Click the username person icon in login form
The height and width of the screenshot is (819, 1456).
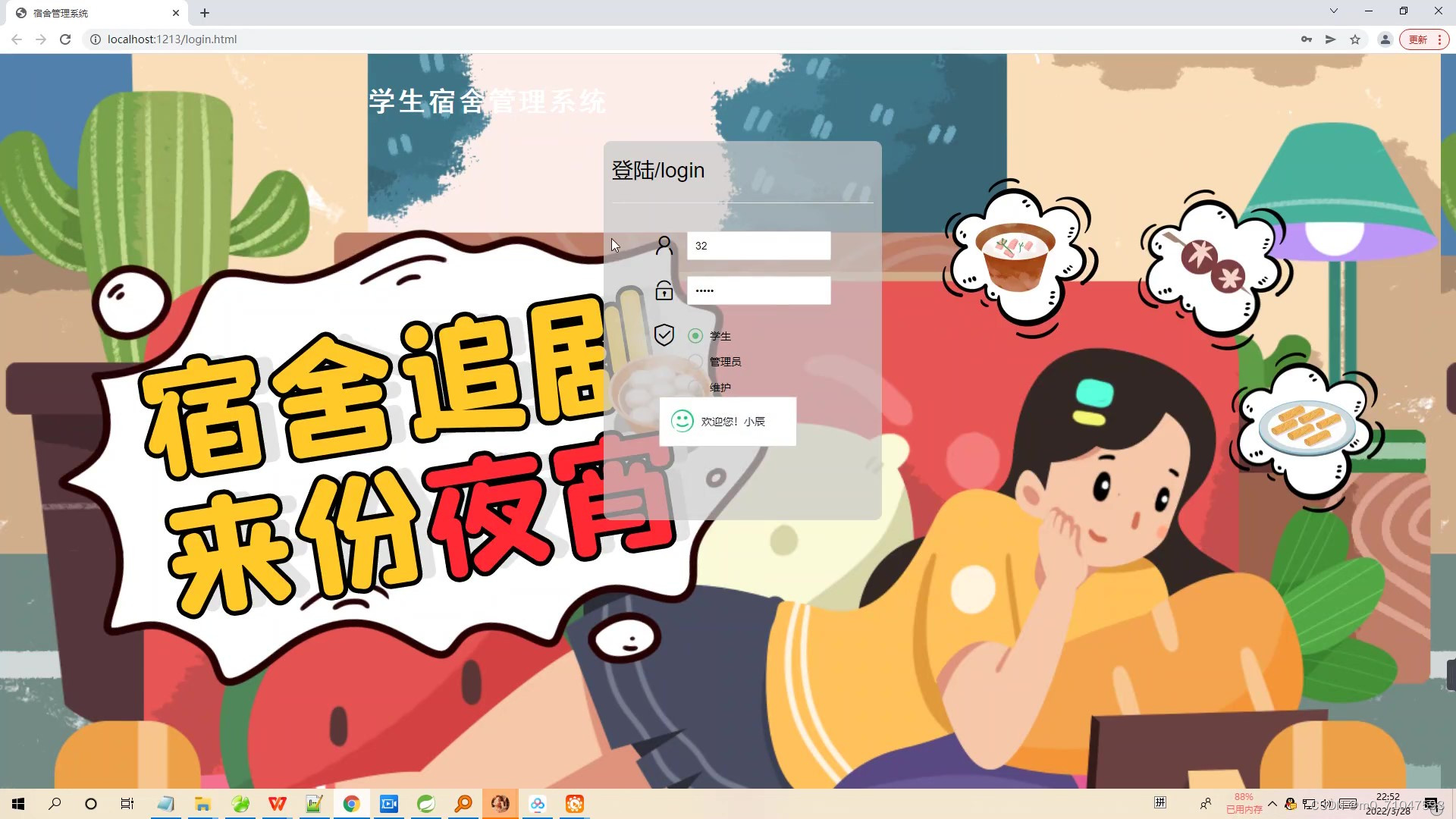click(664, 244)
